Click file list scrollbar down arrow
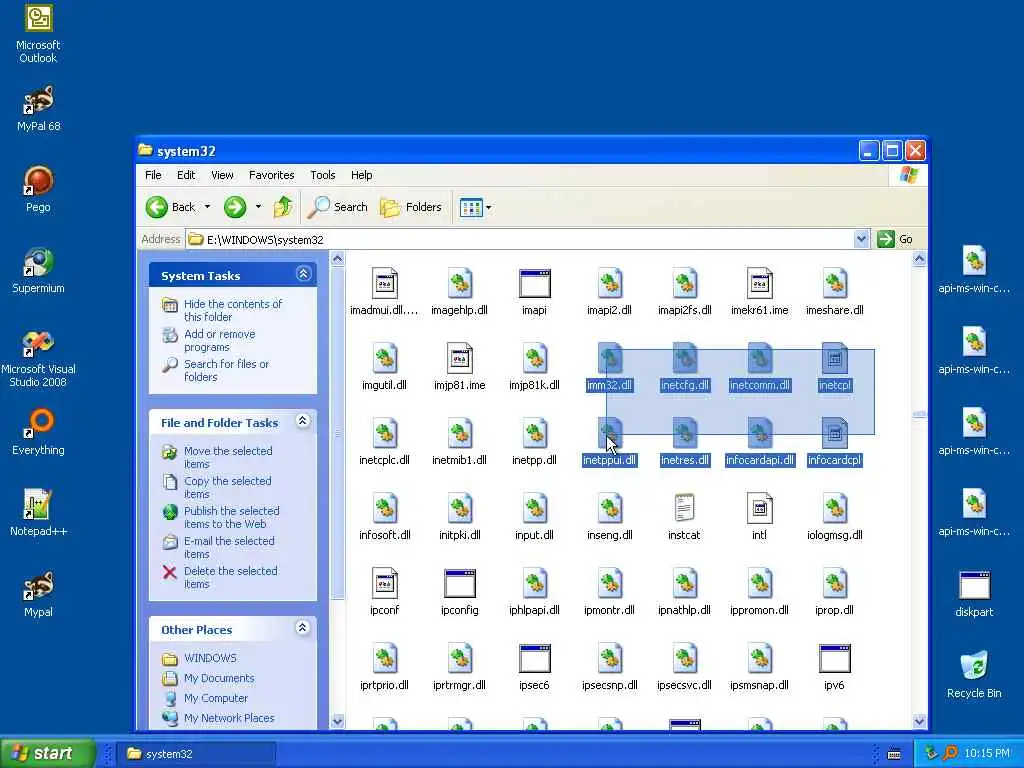The image size is (1024, 768). (x=919, y=722)
